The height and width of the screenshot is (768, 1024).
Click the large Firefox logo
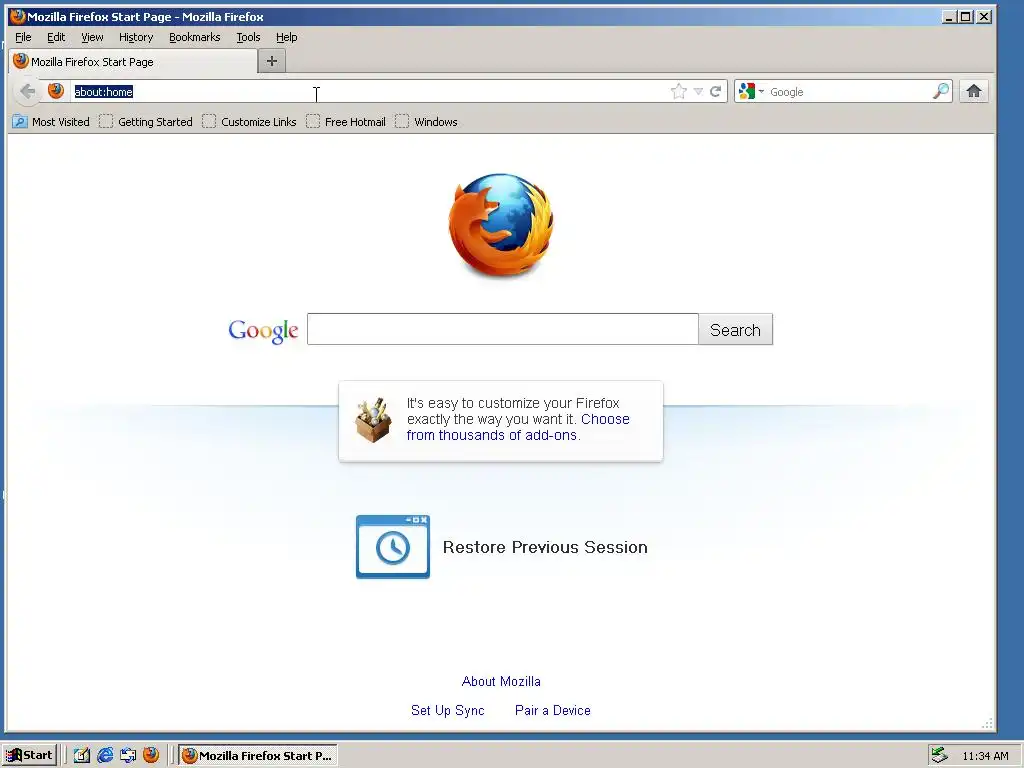[501, 225]
